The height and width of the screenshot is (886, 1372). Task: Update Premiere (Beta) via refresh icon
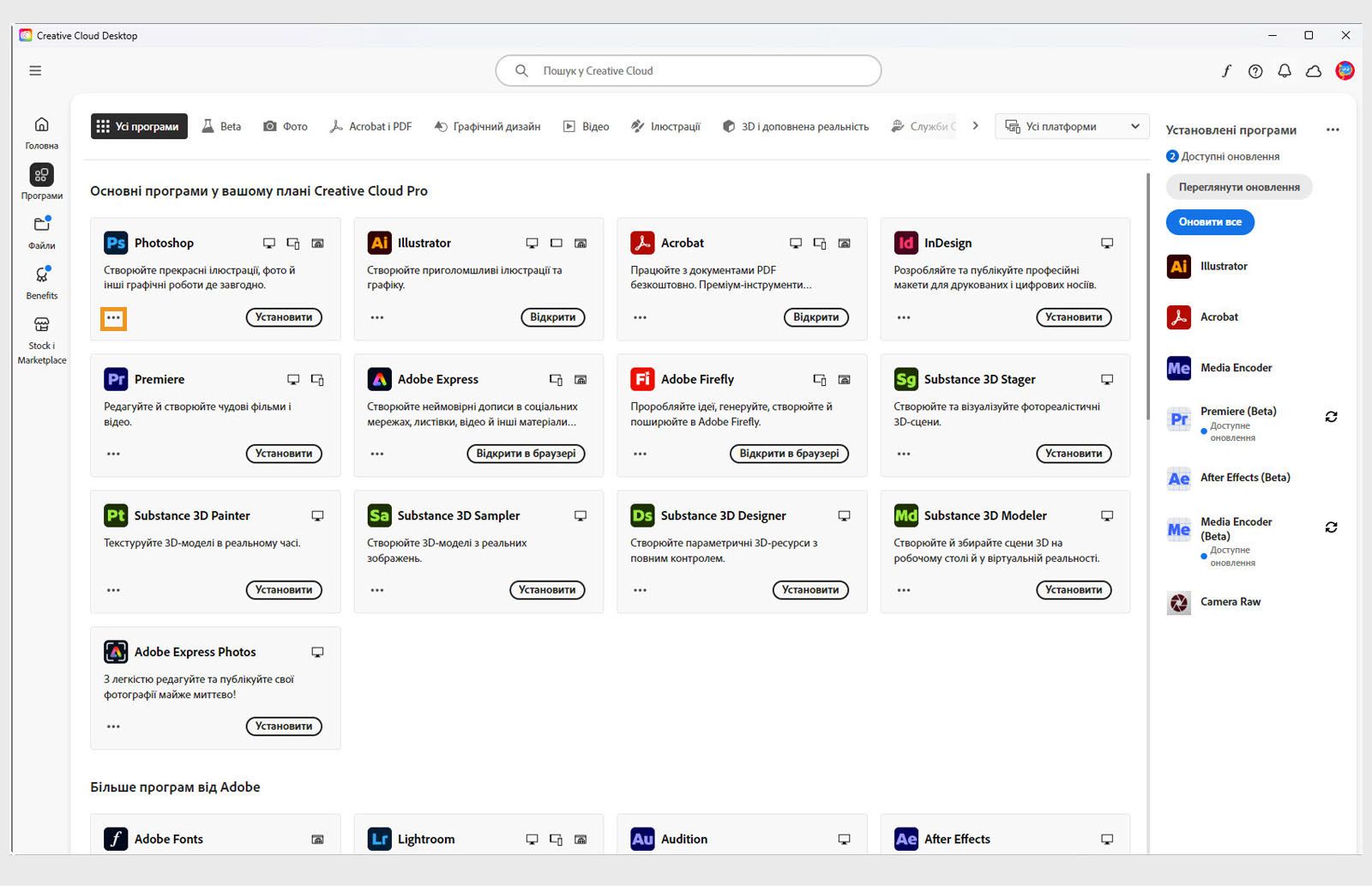1331,417
